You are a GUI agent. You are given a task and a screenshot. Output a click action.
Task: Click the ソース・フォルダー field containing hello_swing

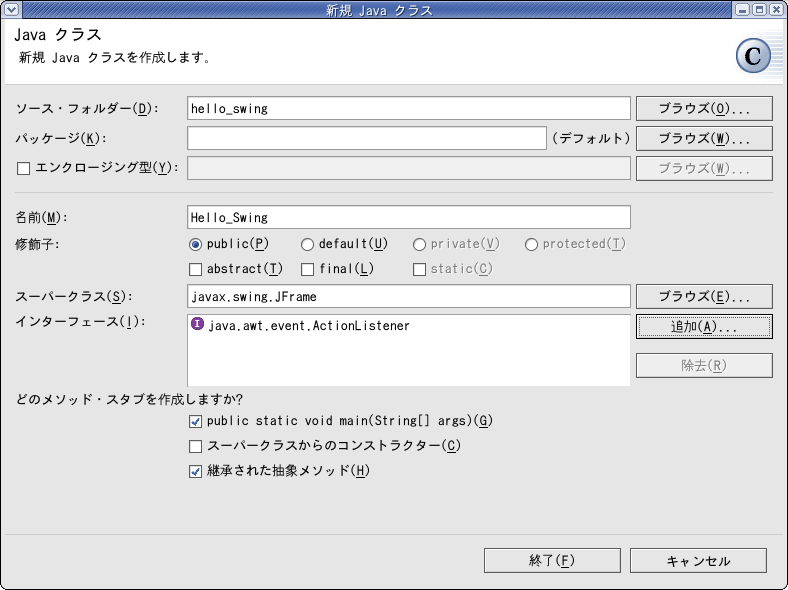[x=409, y=109]
